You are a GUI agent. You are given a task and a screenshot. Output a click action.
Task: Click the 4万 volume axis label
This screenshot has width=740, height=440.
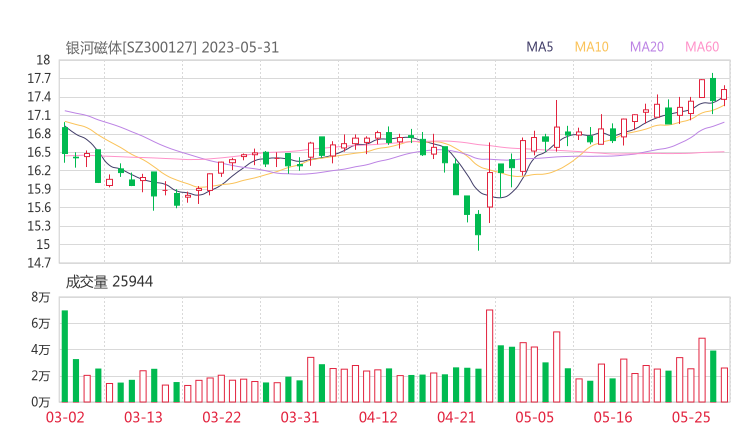point(41,350)
